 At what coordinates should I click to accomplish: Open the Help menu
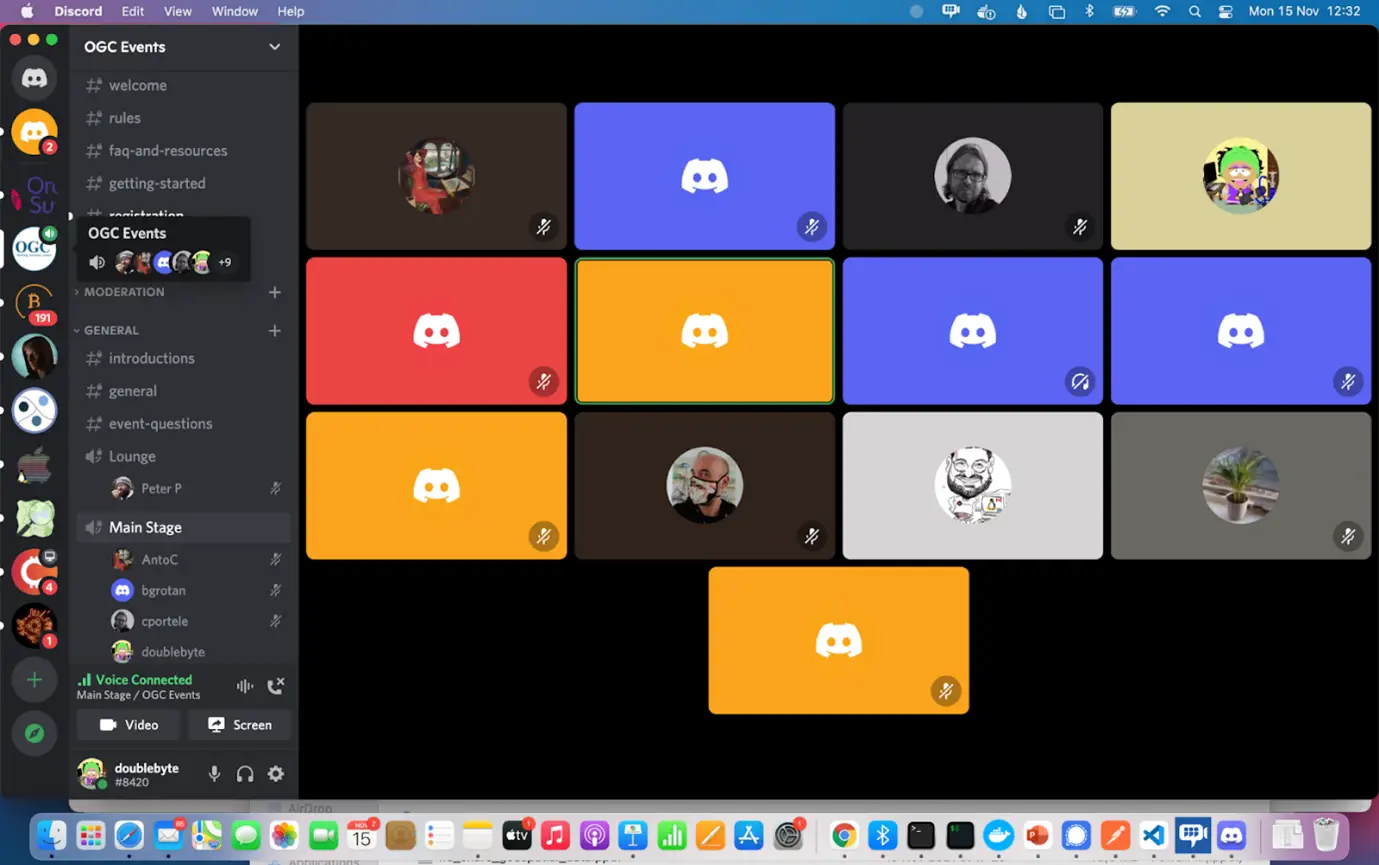(x=290, y=12)
